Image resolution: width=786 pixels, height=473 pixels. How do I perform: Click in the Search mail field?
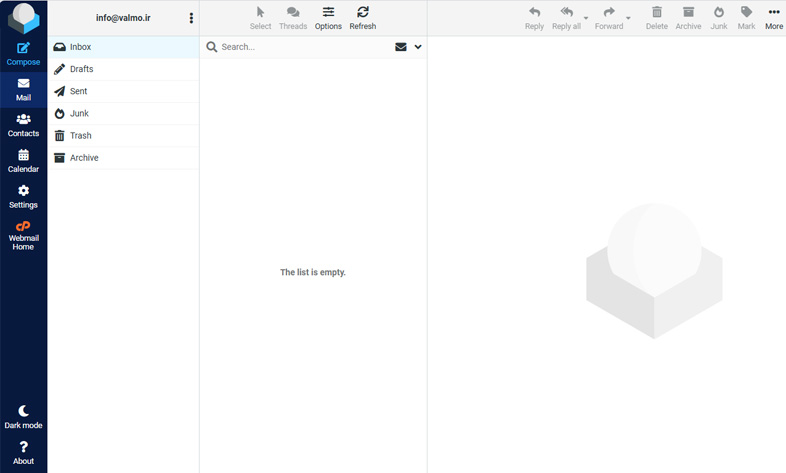300,47
